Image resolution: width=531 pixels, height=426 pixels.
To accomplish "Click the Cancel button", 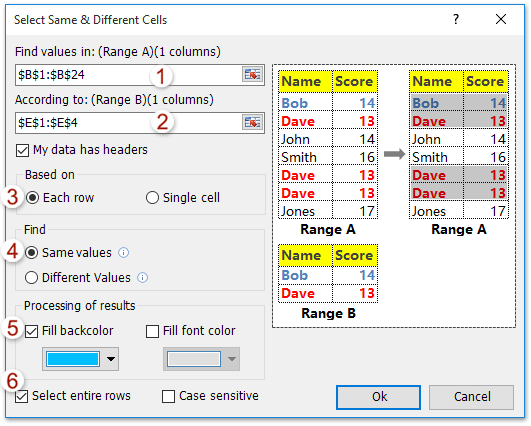I will (x=471, y=397).
